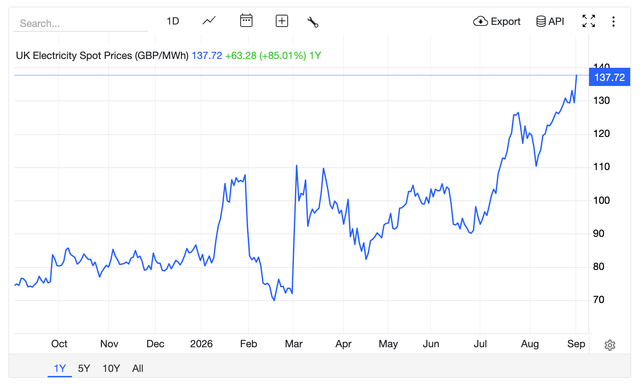Open the 1D interval dropdown
Screen dimensions: 640x388
[x=173, y=21]
